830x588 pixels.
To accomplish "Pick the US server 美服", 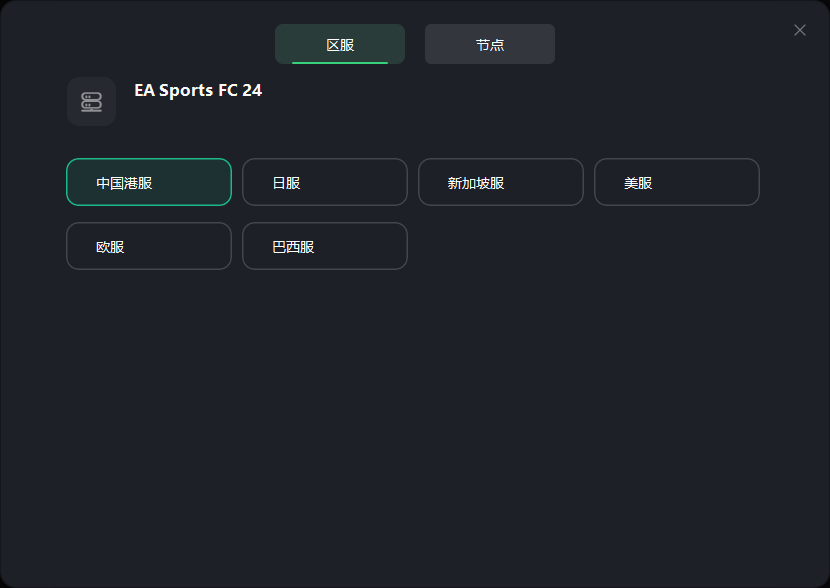I will pos(677,182).
